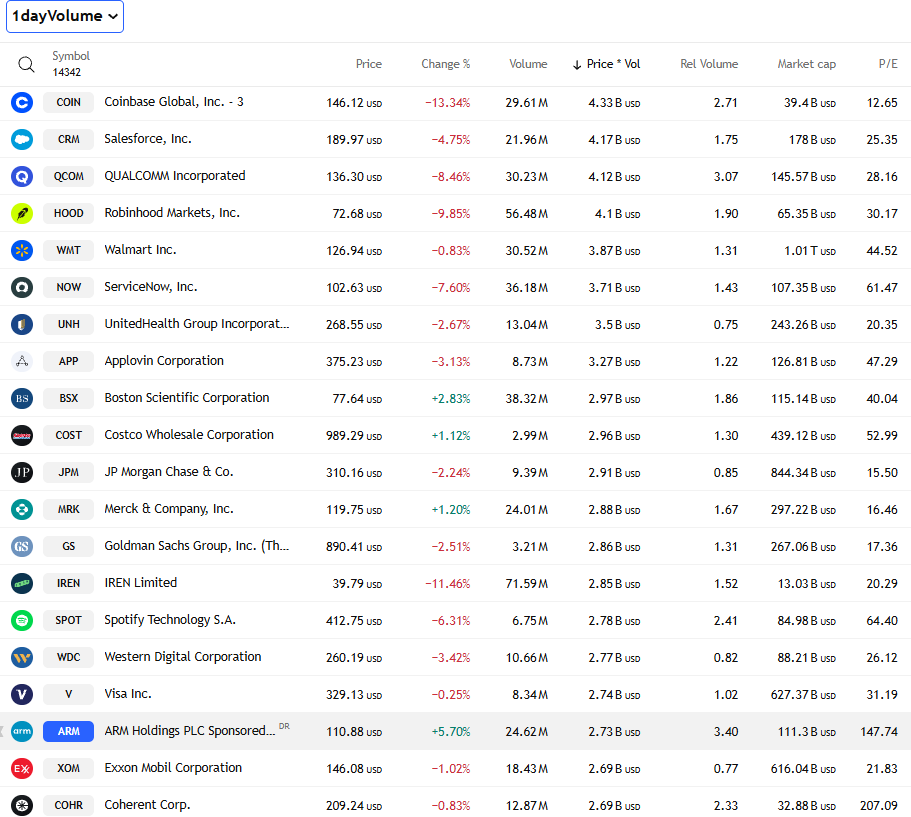Select the HOOD ticker badge
The image size is (911, 817).
69,214
